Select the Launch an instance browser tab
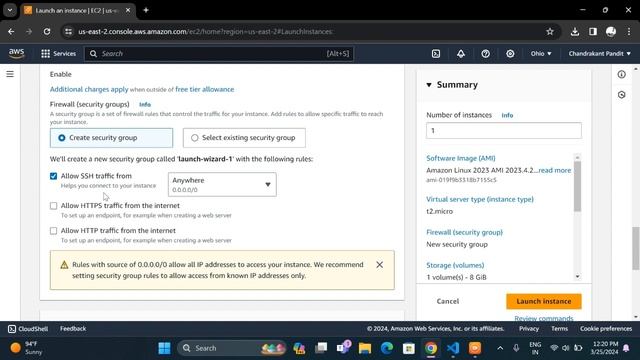The image size is (640, 360). pyautogui.click(x=78, y=10)
